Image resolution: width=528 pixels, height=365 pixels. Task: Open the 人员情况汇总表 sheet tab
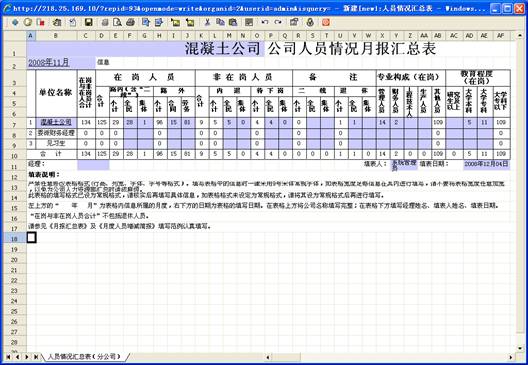click(84, 357)
